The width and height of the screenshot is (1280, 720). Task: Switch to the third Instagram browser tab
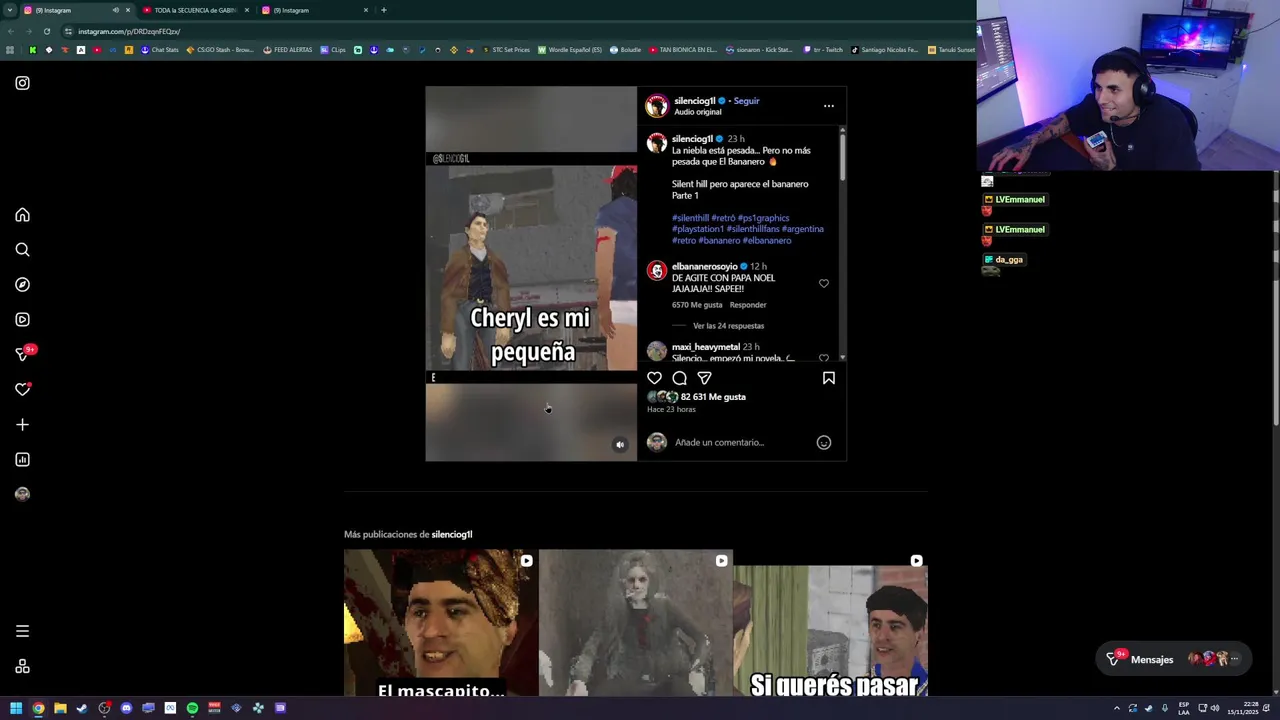tap(315, 10)
